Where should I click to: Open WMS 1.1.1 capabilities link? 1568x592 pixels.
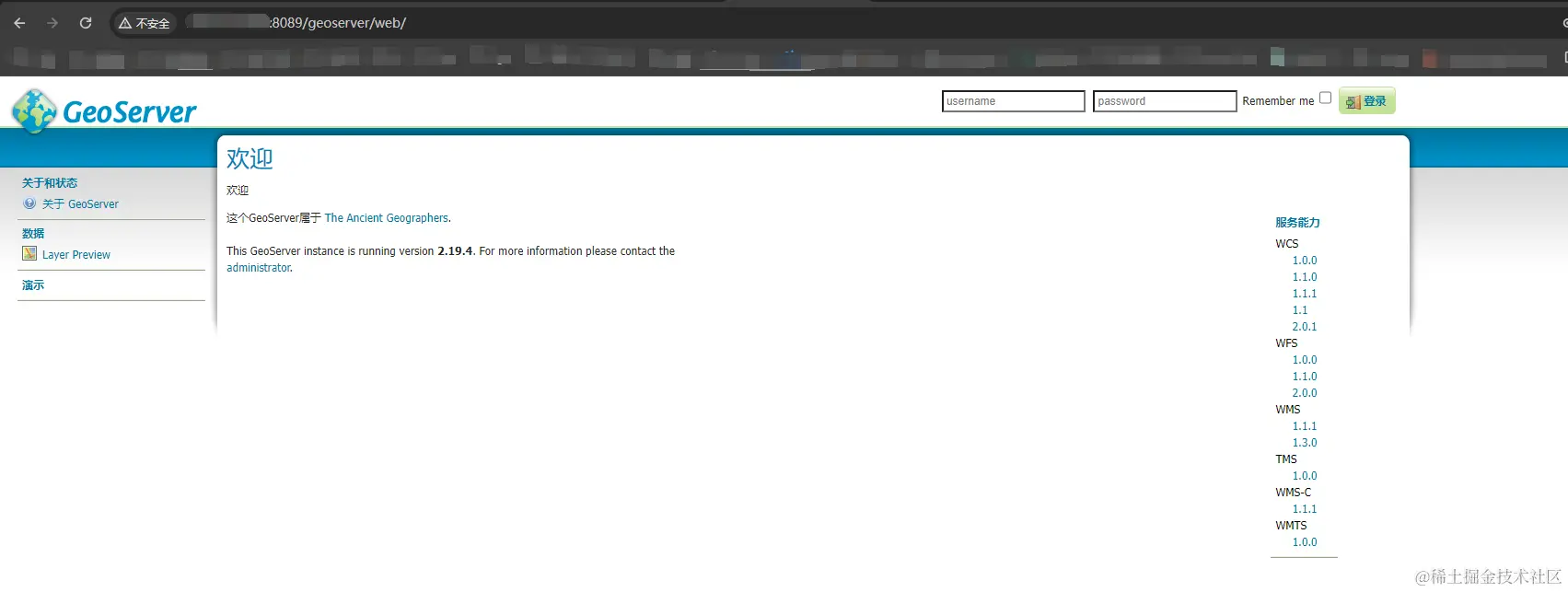[1305, 426]
